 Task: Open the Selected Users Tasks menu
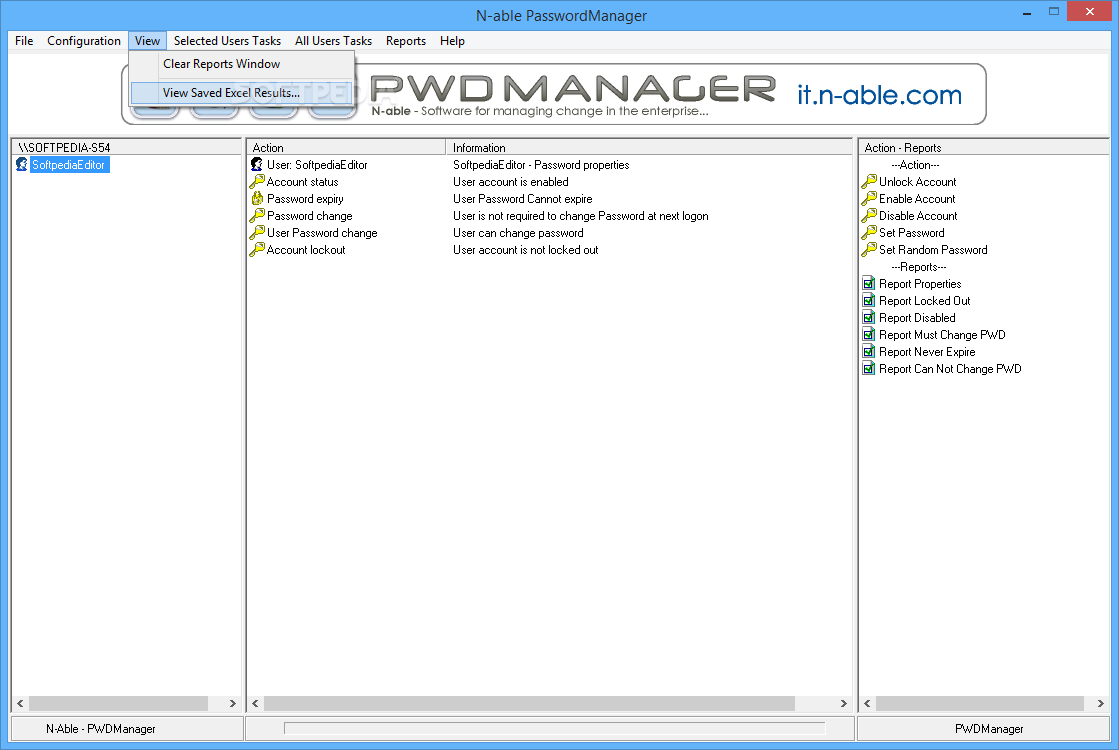tap(227, 41)
